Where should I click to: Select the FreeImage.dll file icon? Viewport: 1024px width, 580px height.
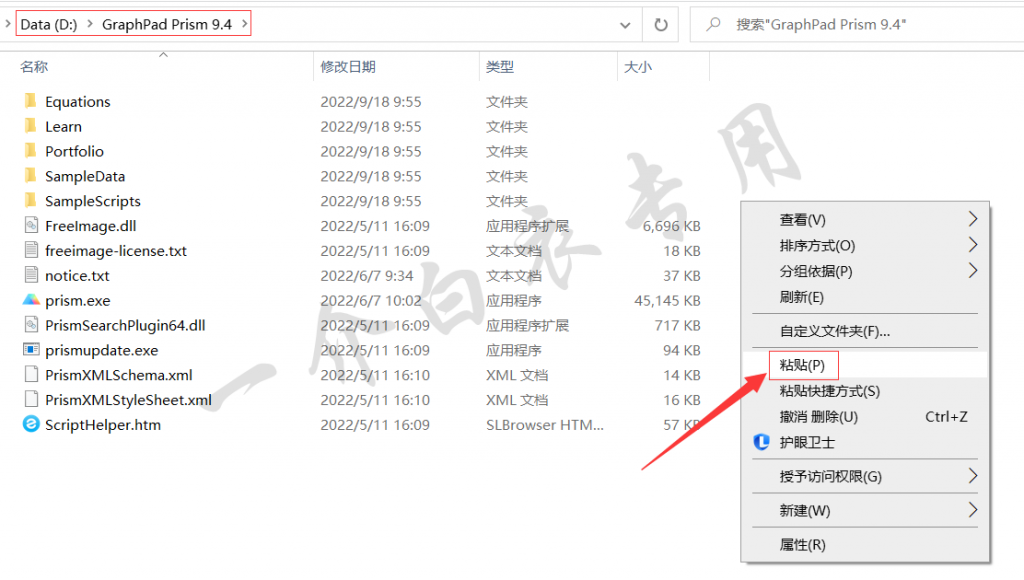pyautogui.click(x=32, y=225)
